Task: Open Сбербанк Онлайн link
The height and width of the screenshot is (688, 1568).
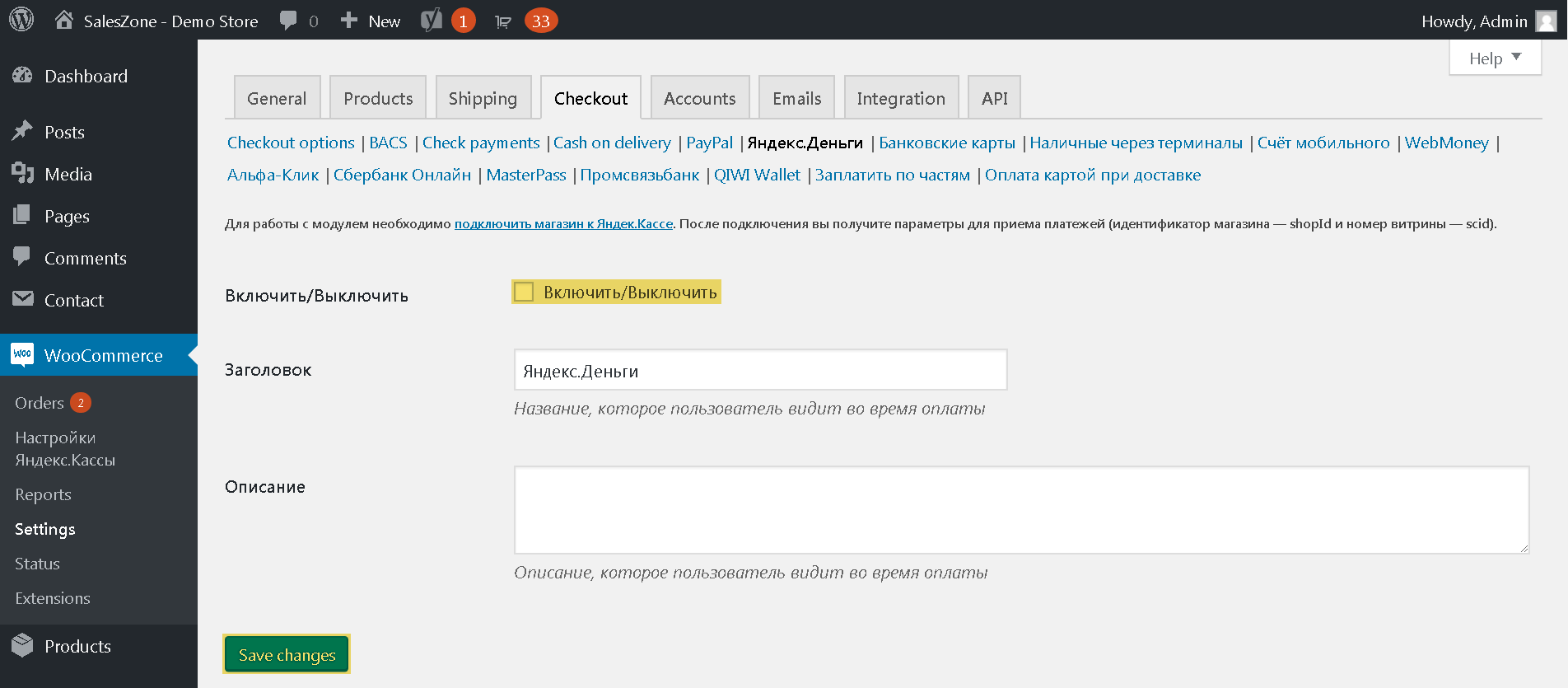Action: tap(403, 175)
